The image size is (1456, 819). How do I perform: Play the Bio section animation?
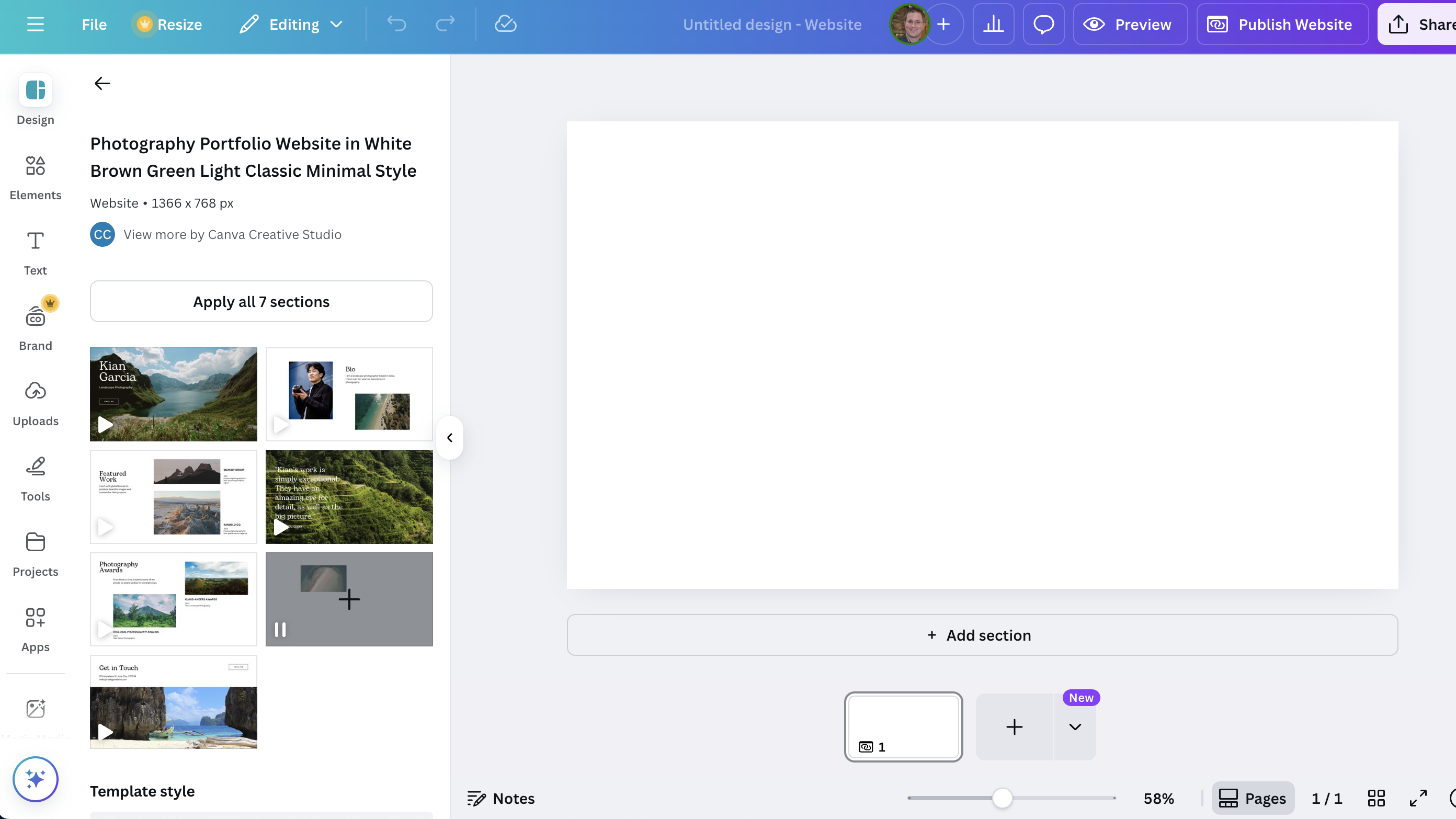[281, 425]
